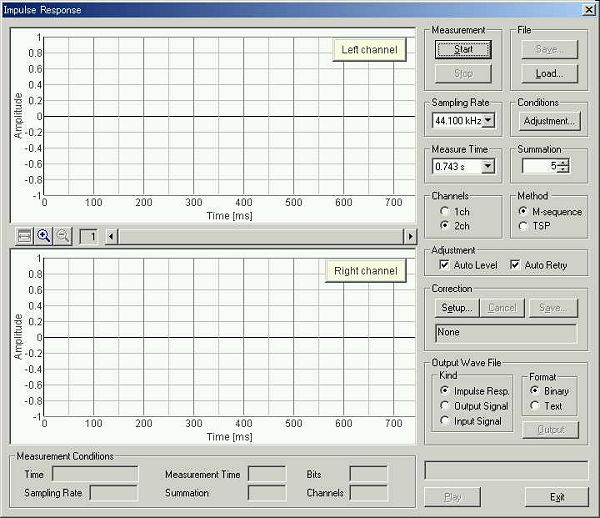This screenshot has height=518, width=600.
Task: Click the Left channel label
Action: click(369, 50)
